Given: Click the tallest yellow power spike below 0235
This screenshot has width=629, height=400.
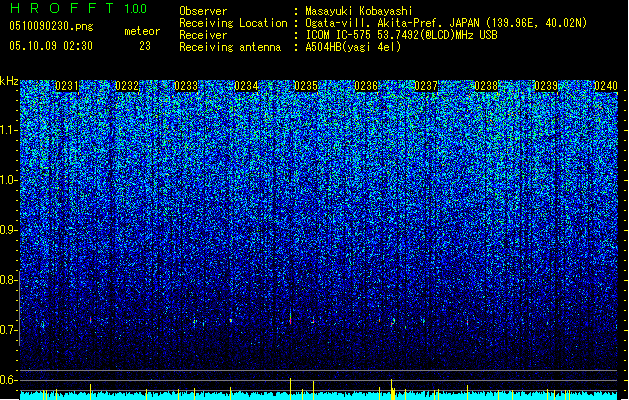Looking at the screenshot, I should pos(290,388).
